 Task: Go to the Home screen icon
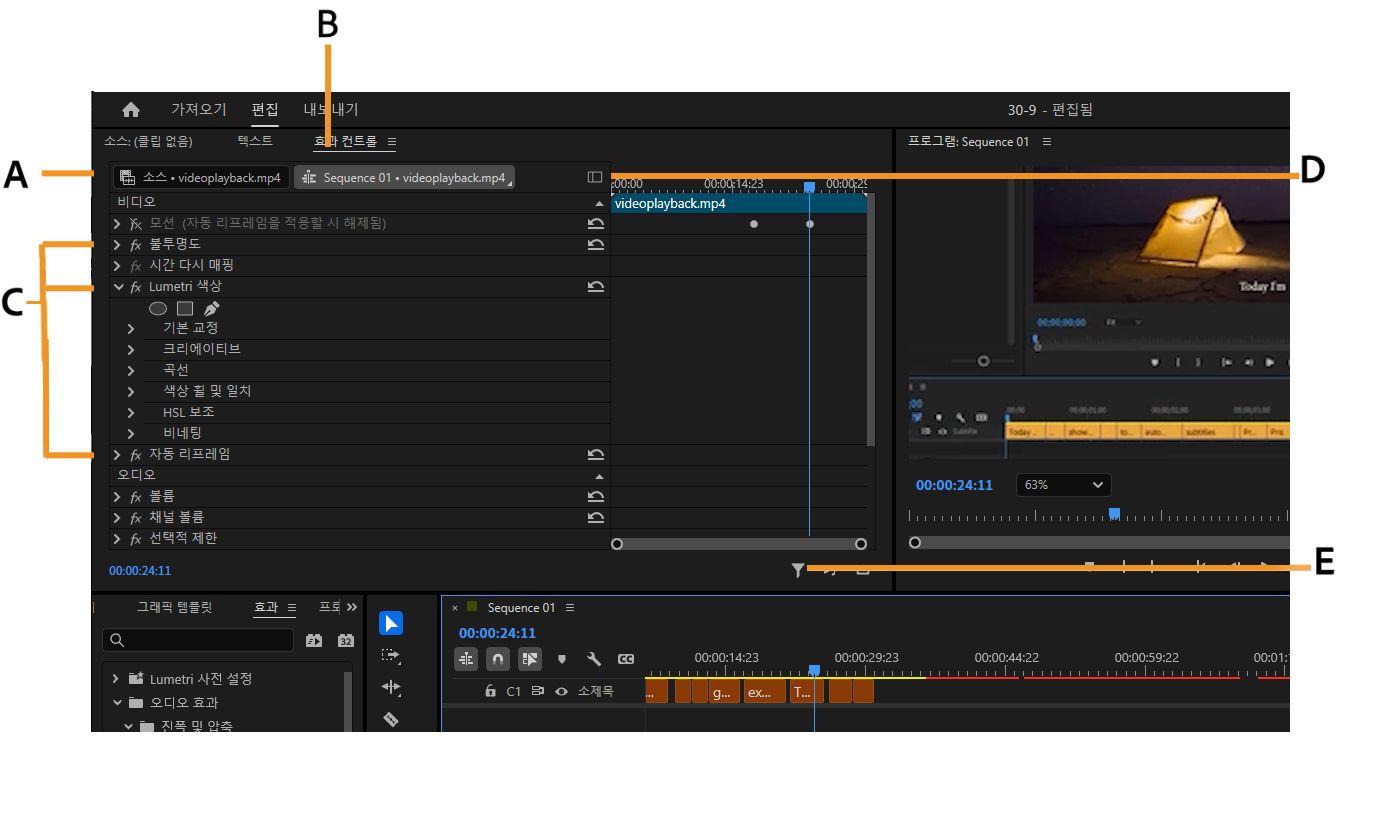[x=131, y=110]
